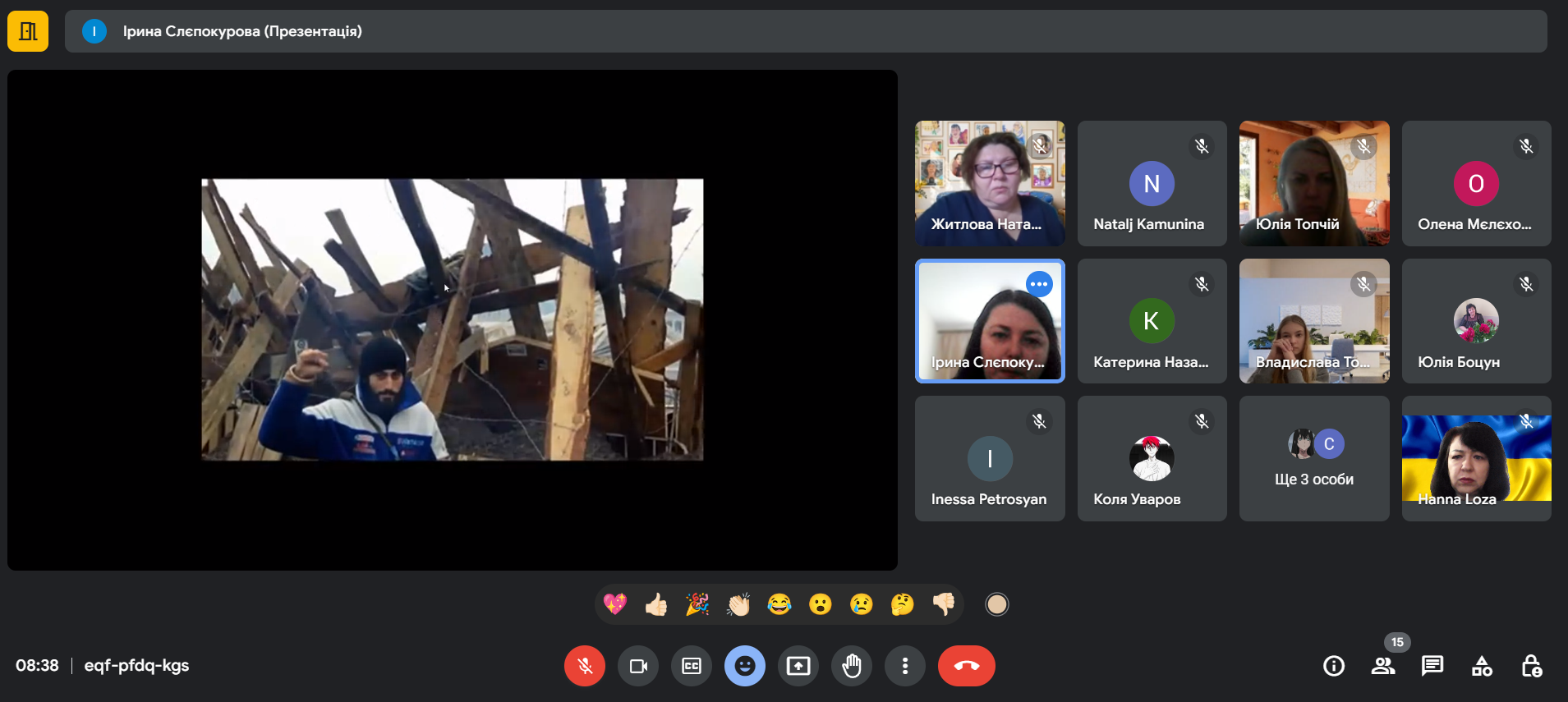Open options on Ірина Слєпокурова's tile
Screen dimensions: 1568x702
pos(1039,284)
